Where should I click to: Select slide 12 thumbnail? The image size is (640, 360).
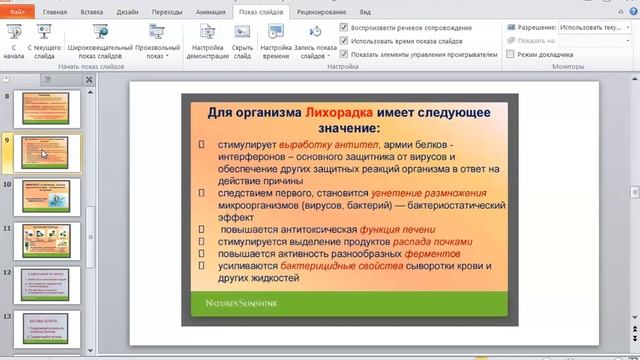(47, 285)
